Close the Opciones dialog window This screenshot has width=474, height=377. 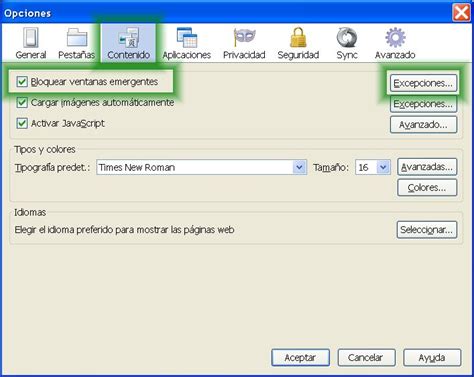tap(462, 13)
